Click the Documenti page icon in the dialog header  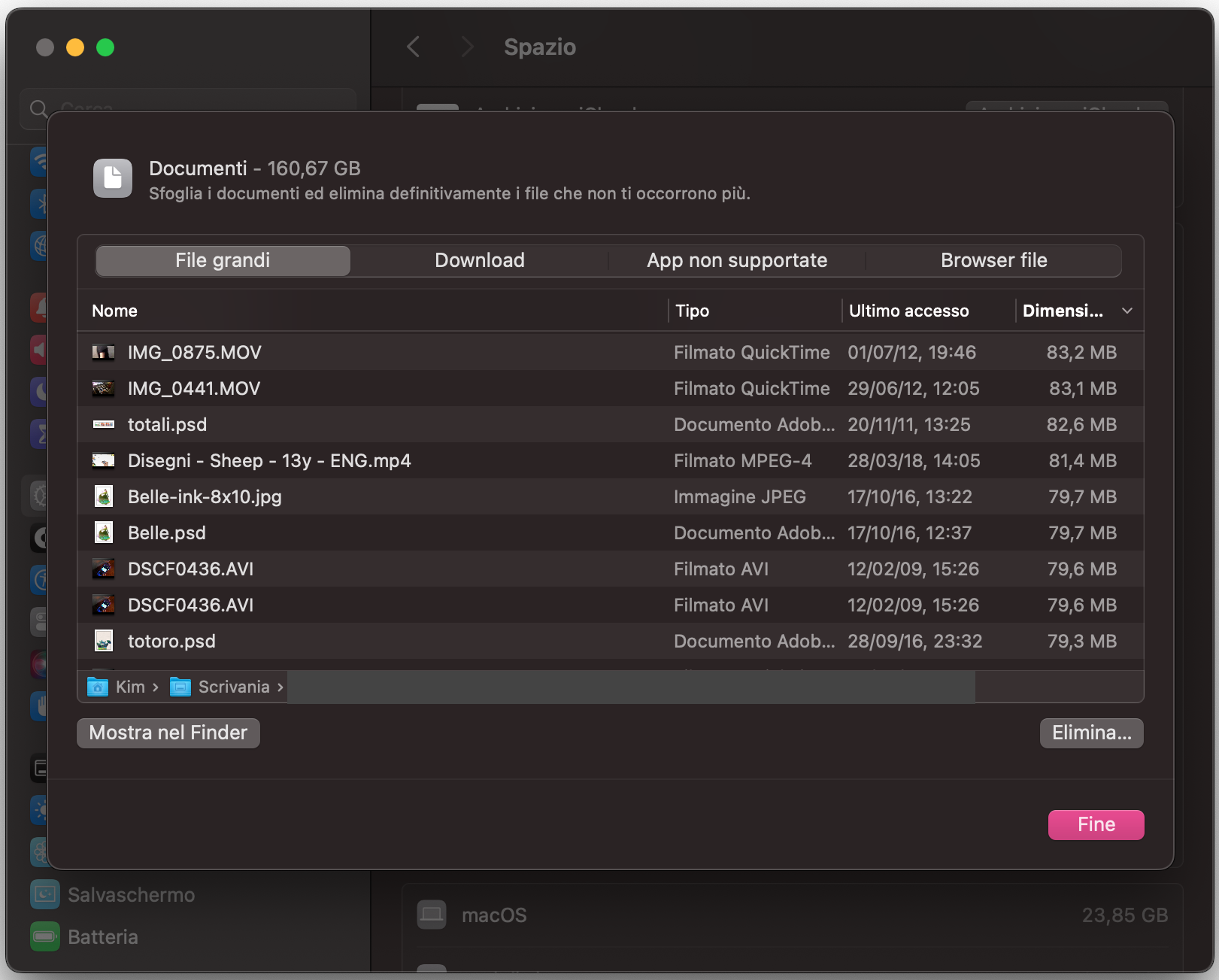112,178
